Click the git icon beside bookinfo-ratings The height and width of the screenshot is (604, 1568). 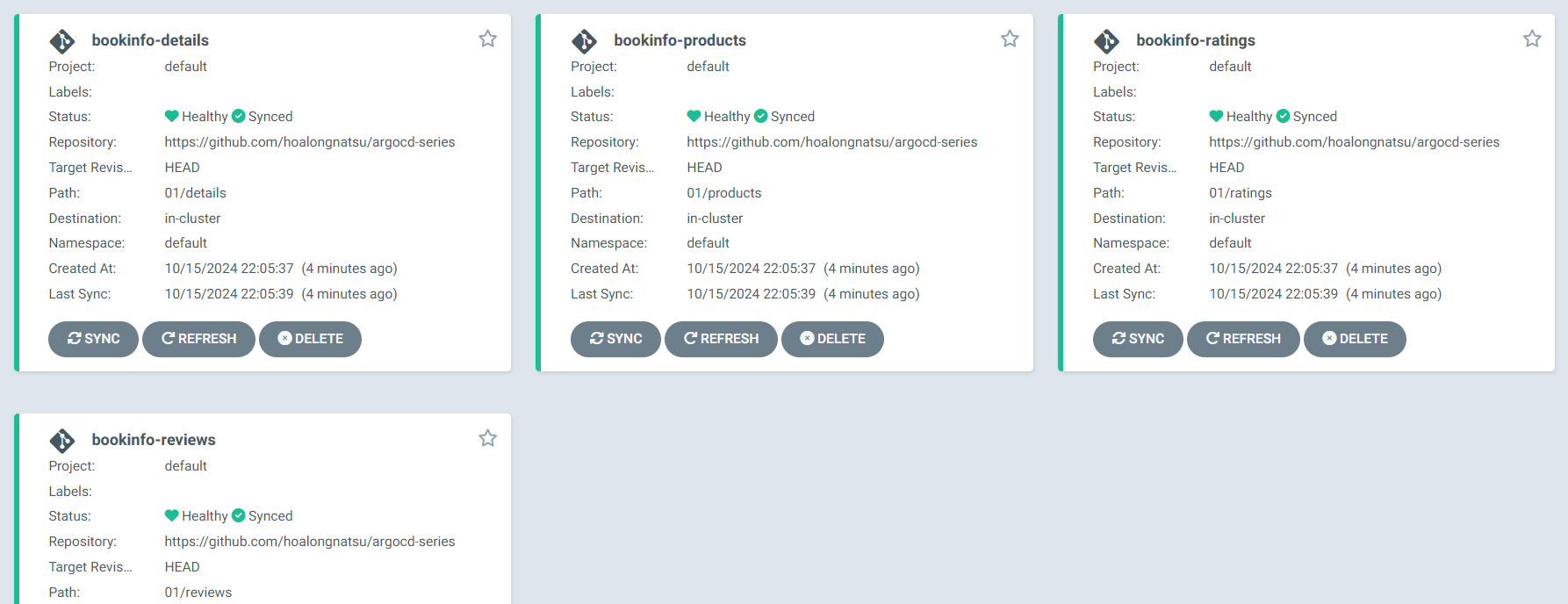(x=1107, y=41)
